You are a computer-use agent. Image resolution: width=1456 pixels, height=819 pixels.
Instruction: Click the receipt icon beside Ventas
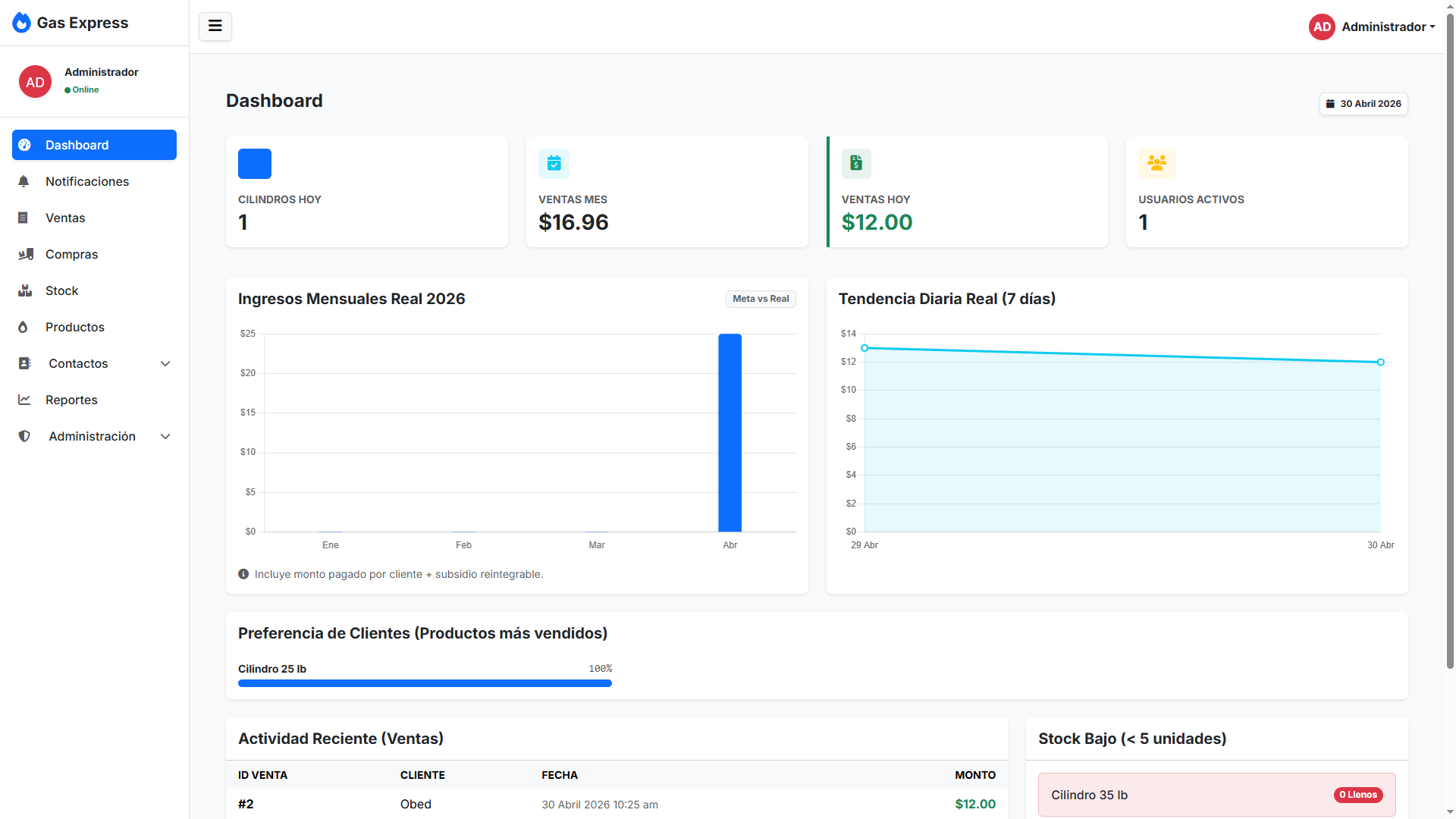click(24, 218)
